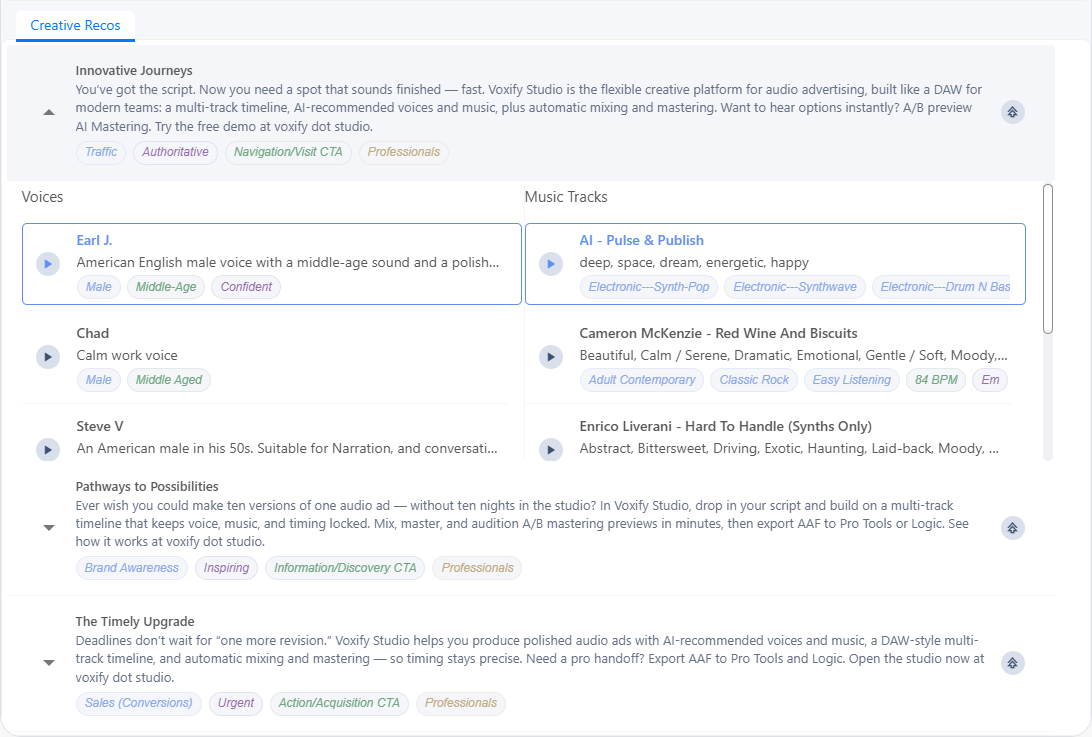
Task: Play the Hard To Handle track
Action: (x=551, y=449)
